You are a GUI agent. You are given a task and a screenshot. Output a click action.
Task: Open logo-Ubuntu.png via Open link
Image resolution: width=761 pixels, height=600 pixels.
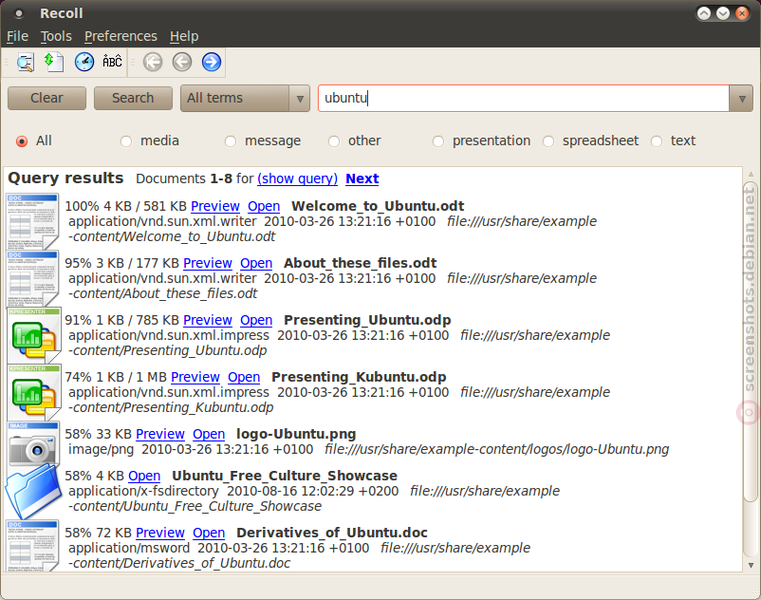209,434
